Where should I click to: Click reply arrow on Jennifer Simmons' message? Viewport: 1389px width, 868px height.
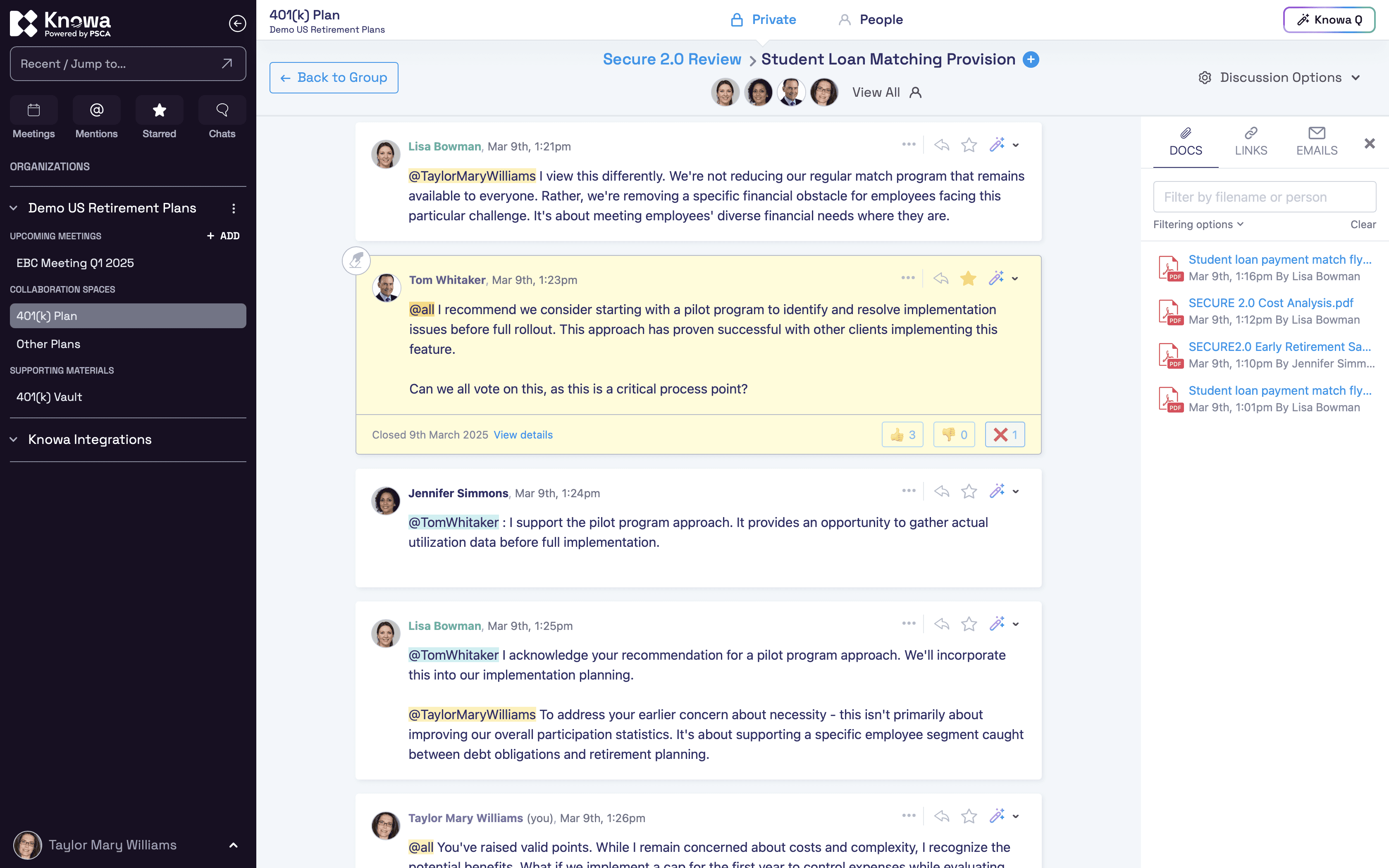[x=941, y=491]
